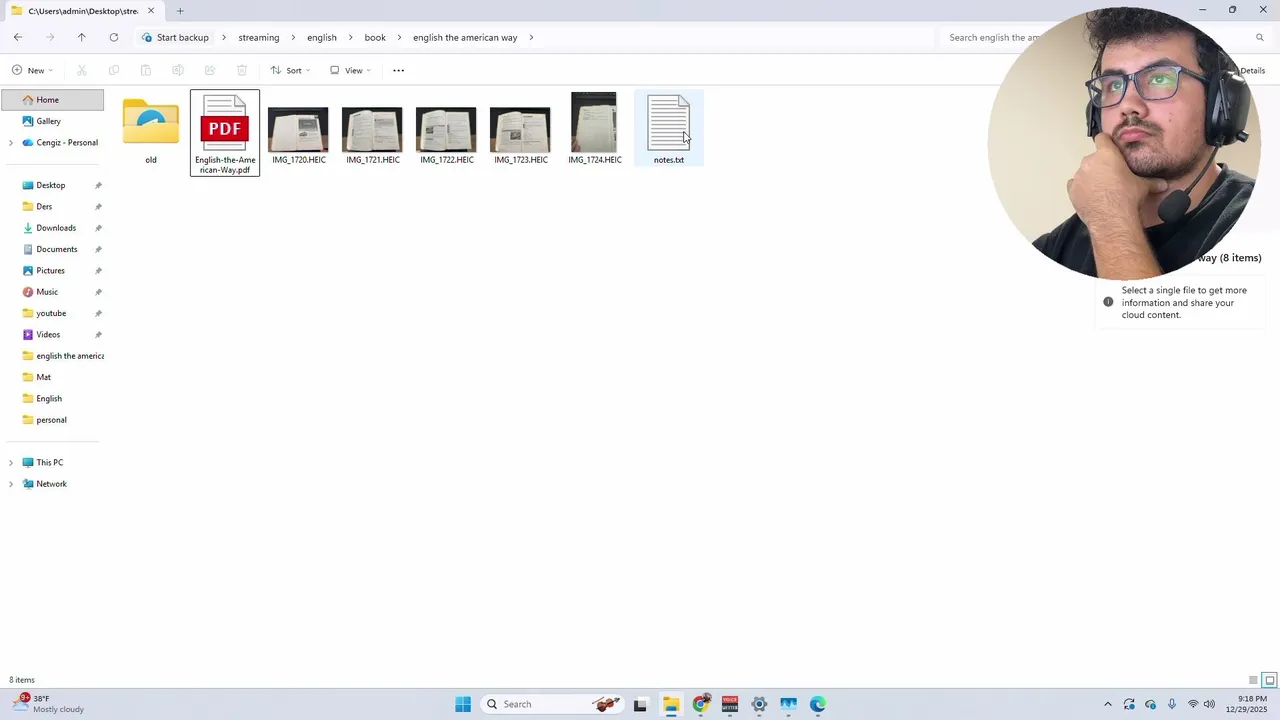1280x720 pixels.
Task: Open Microsoft Edge from the taskbar
Action: (x=818, y=704)
